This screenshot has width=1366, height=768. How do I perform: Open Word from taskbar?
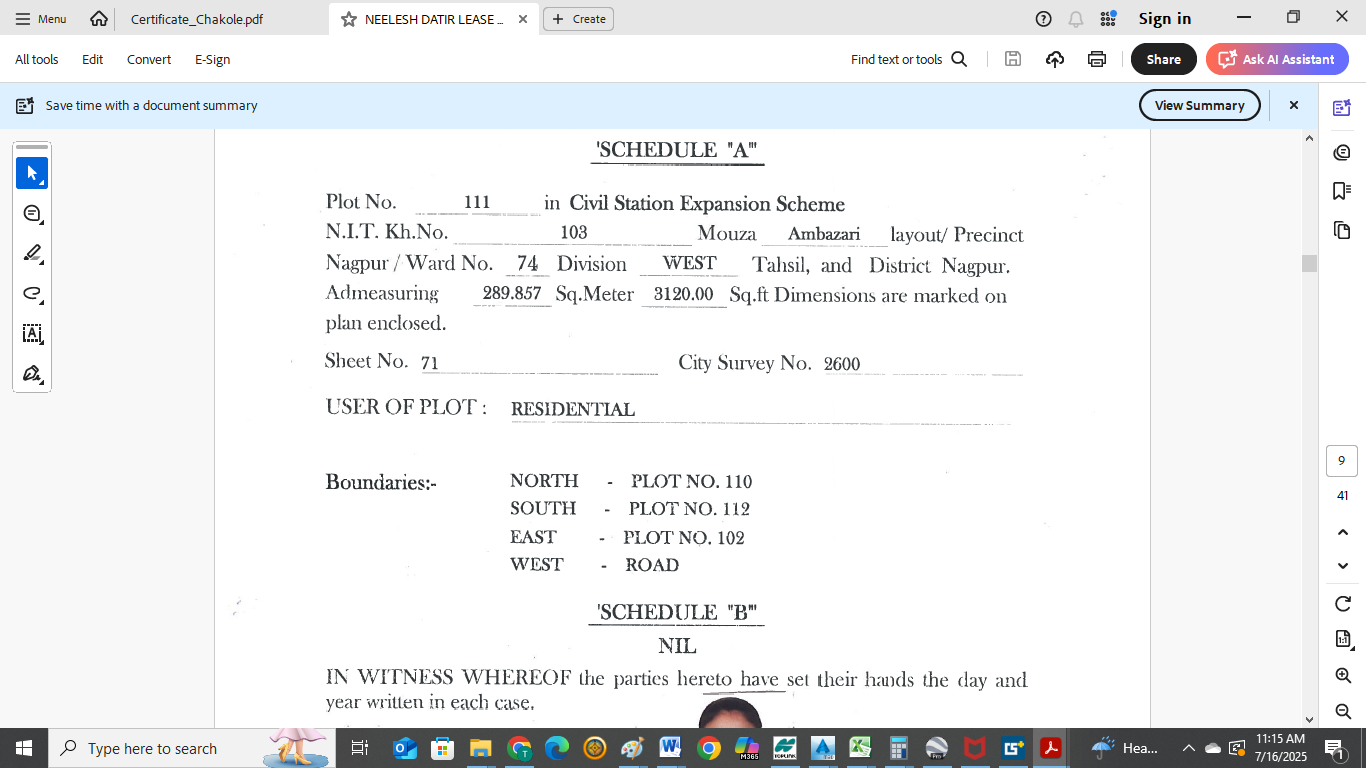(671, 748)
